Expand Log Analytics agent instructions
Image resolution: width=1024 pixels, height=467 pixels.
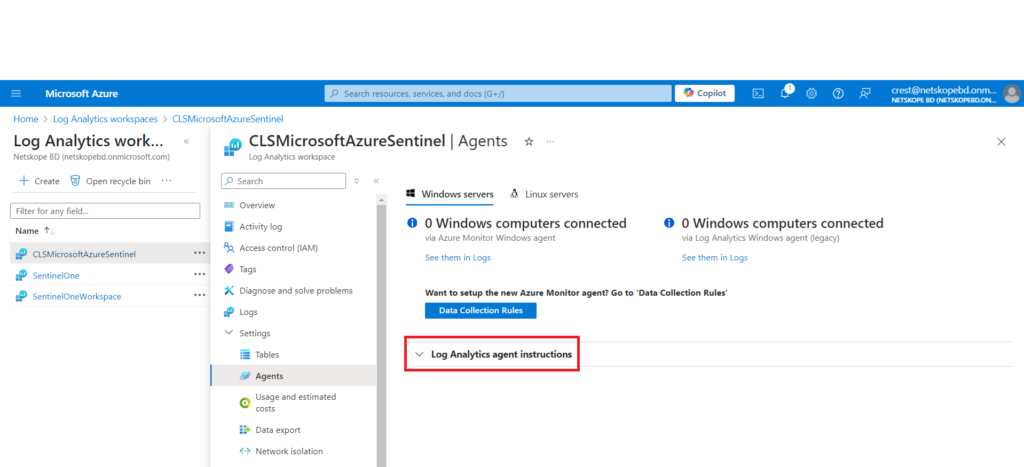(x=492, y=354)
